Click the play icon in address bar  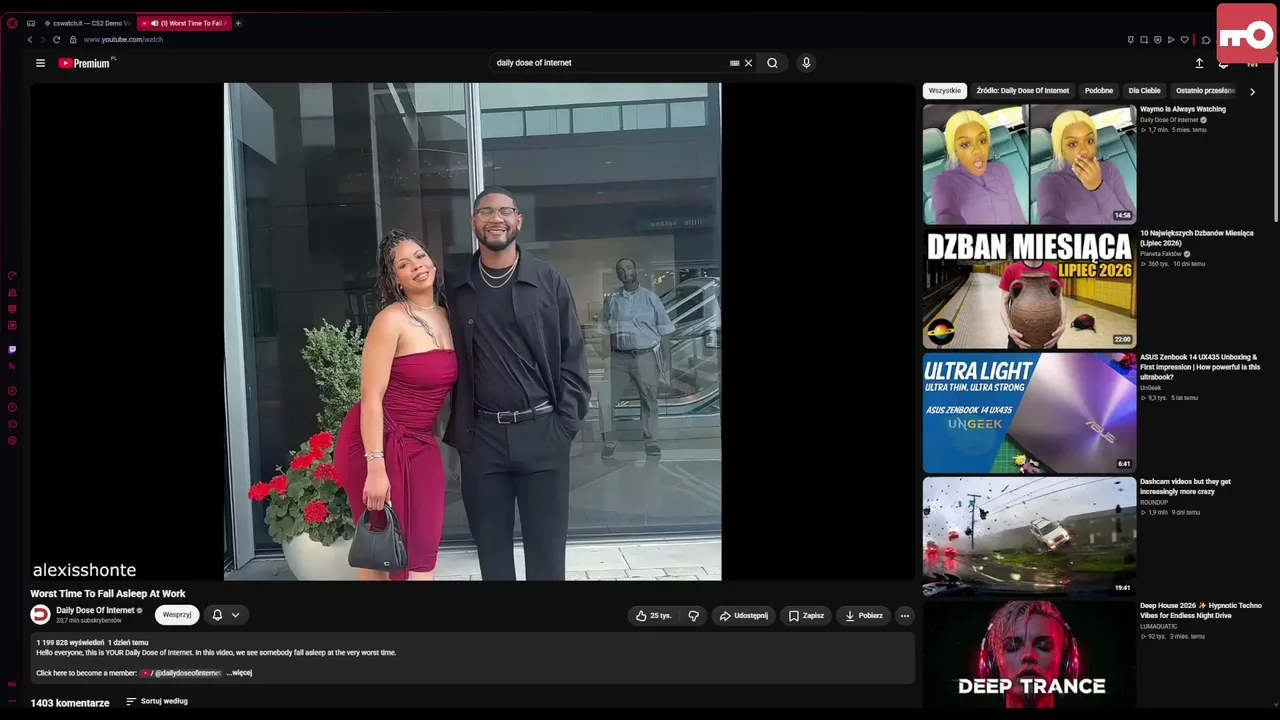[x=1171, y=40]
